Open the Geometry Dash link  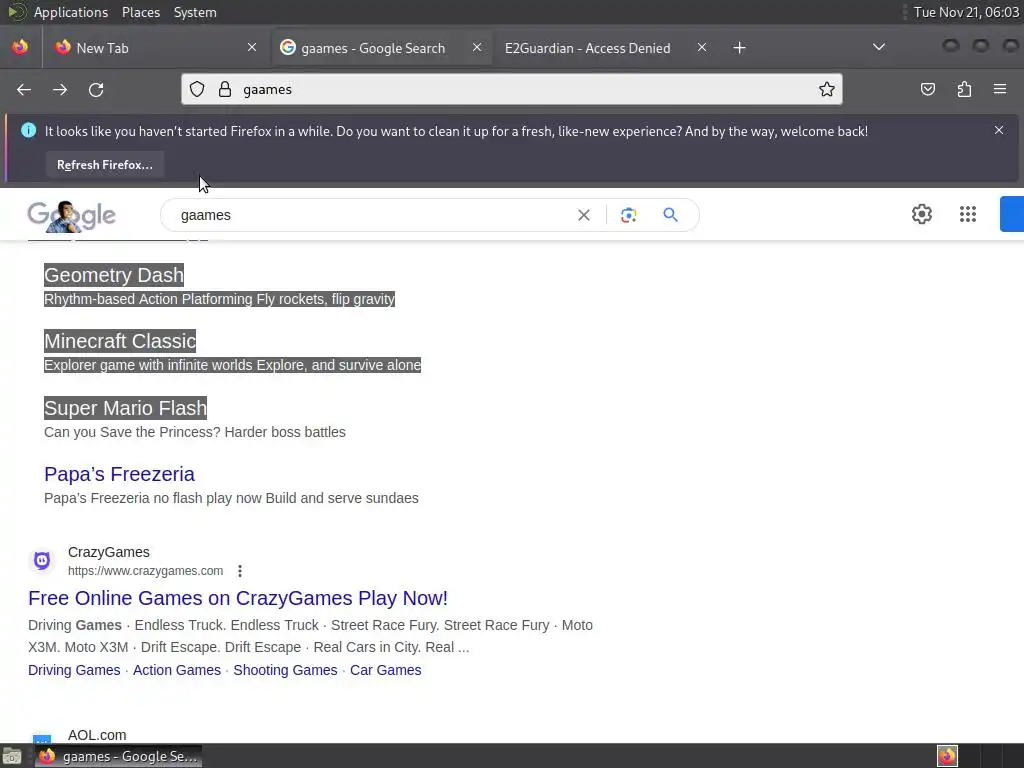click(114, 275)
